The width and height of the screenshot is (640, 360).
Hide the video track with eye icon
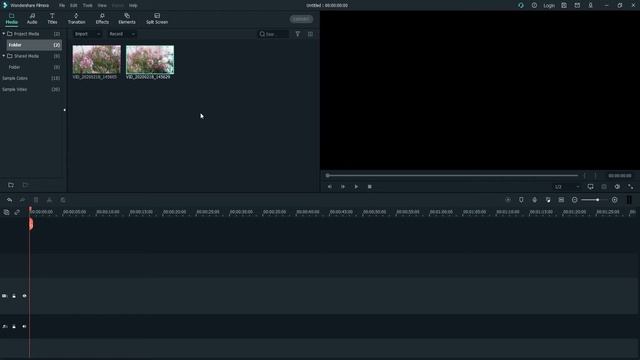click(24, 296)
